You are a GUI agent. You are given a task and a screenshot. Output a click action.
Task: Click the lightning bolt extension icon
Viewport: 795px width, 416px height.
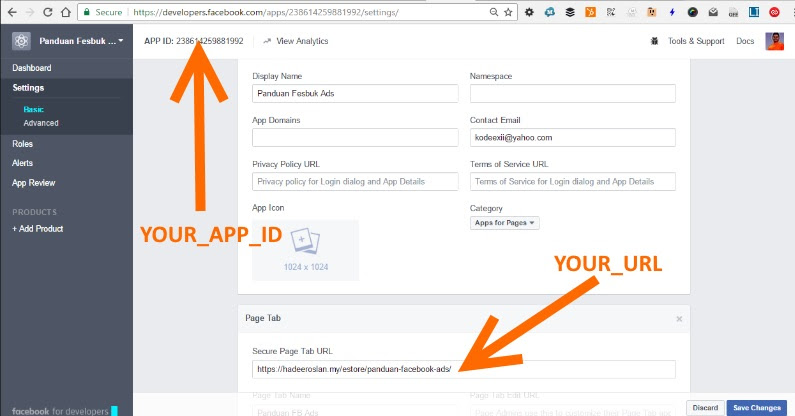tap(672, 12)
